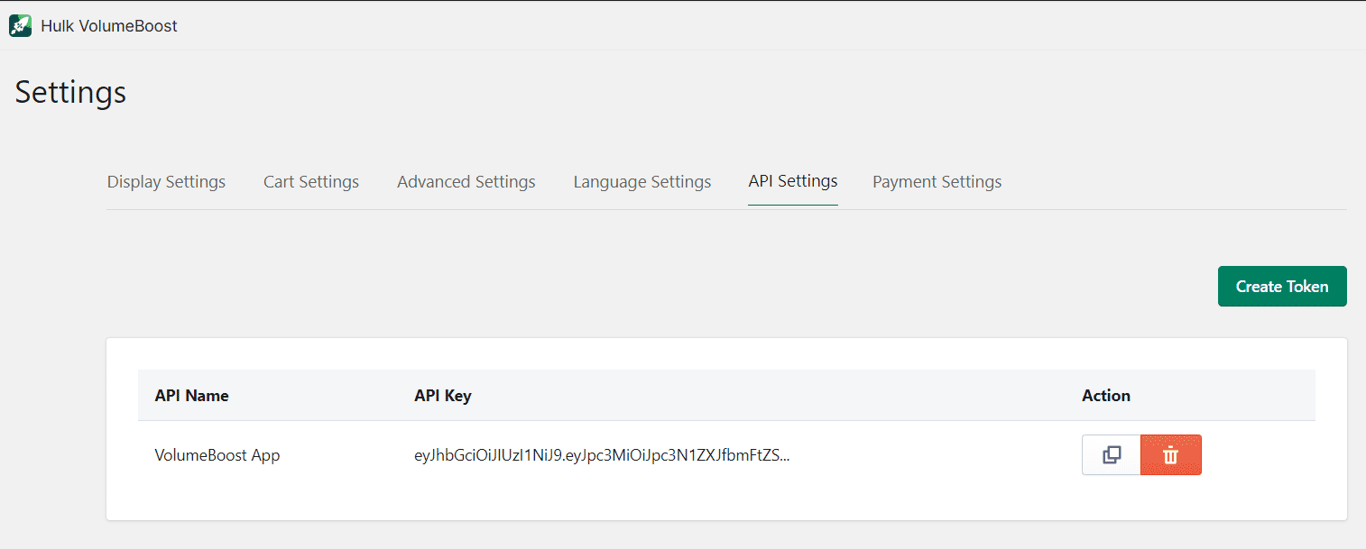
Task: Click the Hulk VolumeBoost title text
Action: [x=109, y=26]
